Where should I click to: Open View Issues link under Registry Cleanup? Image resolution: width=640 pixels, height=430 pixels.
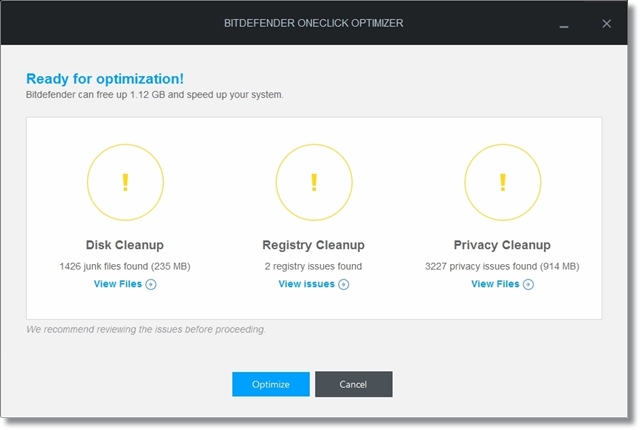306,284
